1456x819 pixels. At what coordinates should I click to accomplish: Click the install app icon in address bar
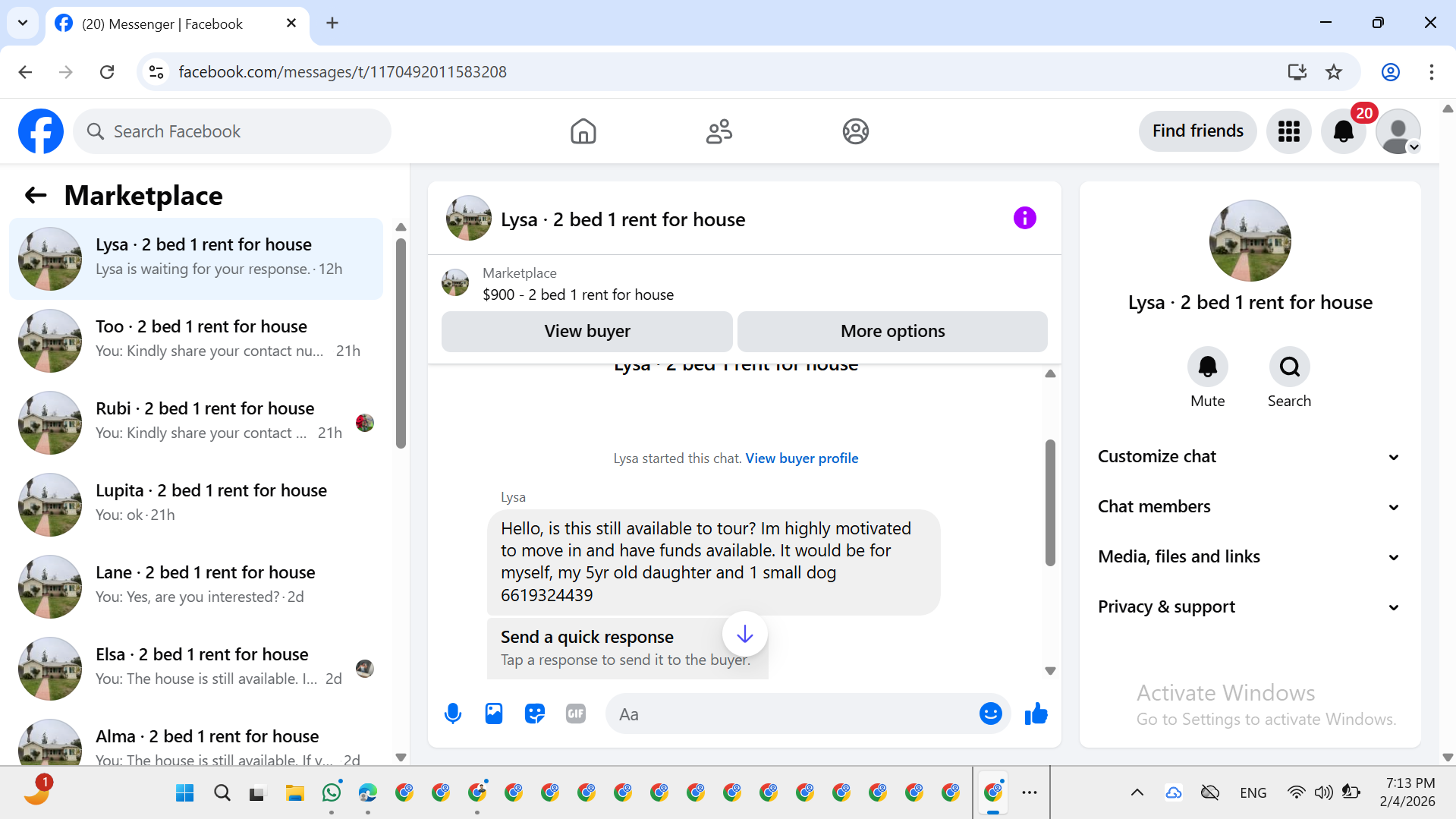pyautogui.click(x=1297, y=72)
